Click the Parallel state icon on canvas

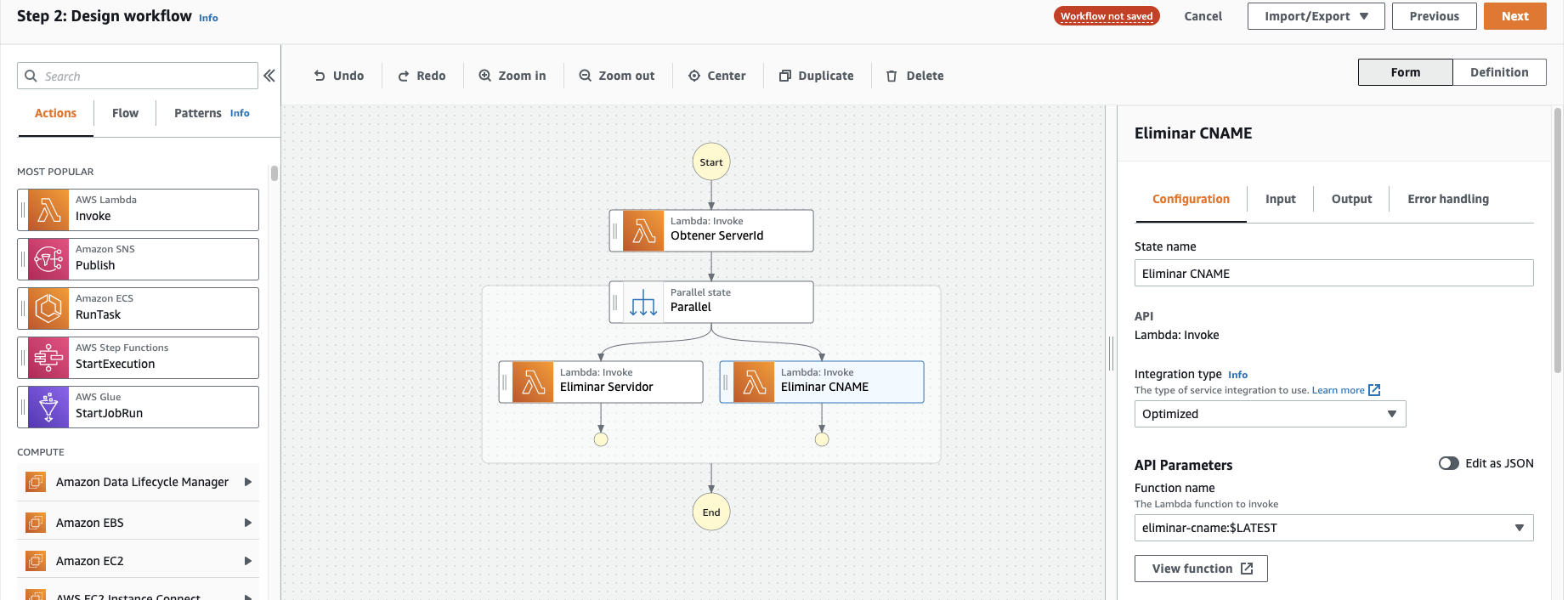tap(643, 303)
